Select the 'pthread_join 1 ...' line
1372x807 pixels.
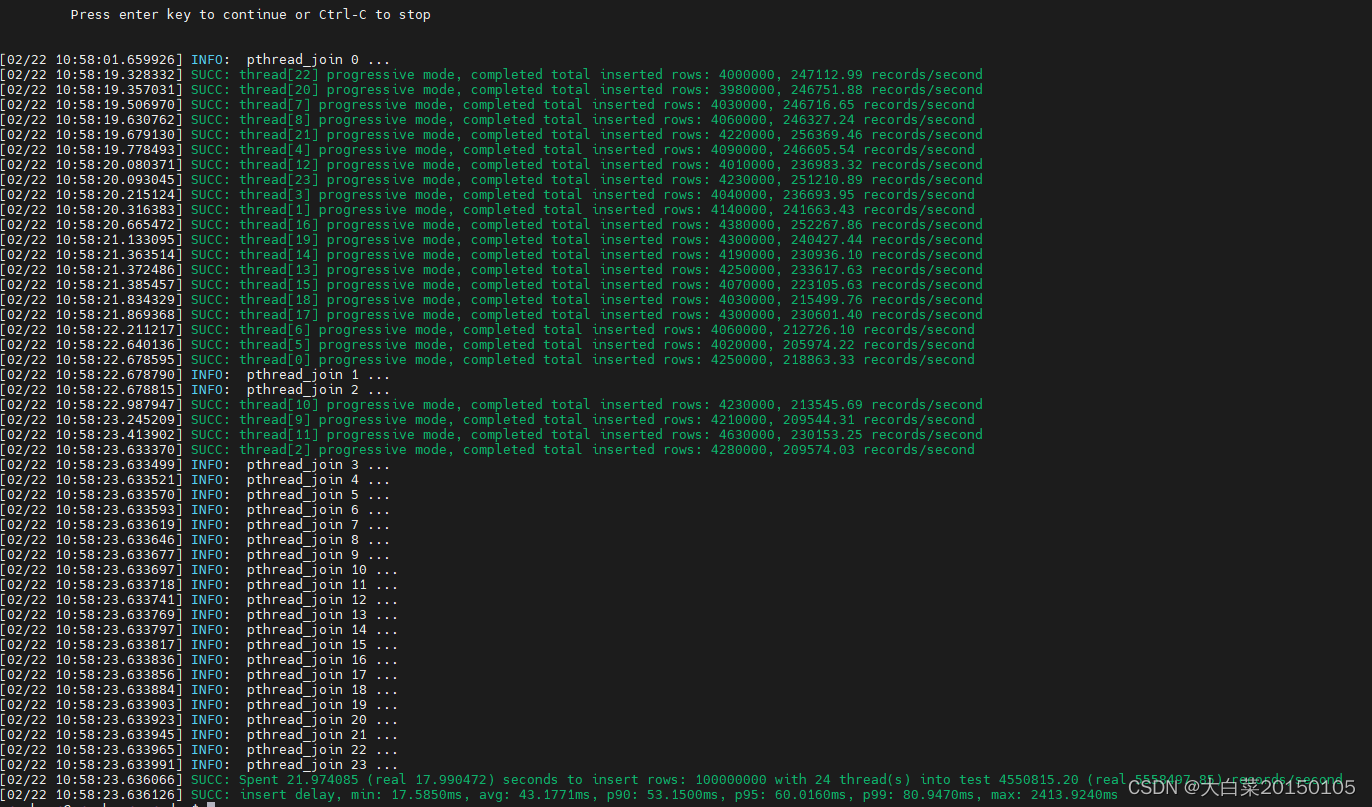tap(195, 375)
